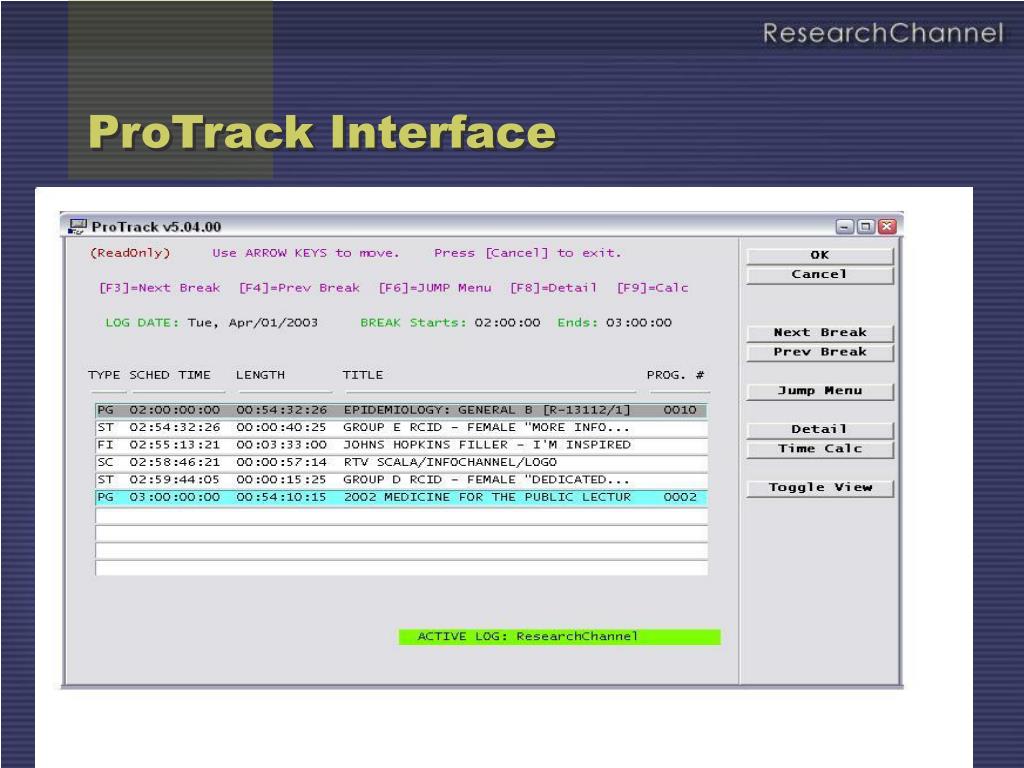This screenshot has height=768, width=1024.
Task: Click scheduled time 02:58:46:21
Action: pyautogui.click(x=174, y=463)
